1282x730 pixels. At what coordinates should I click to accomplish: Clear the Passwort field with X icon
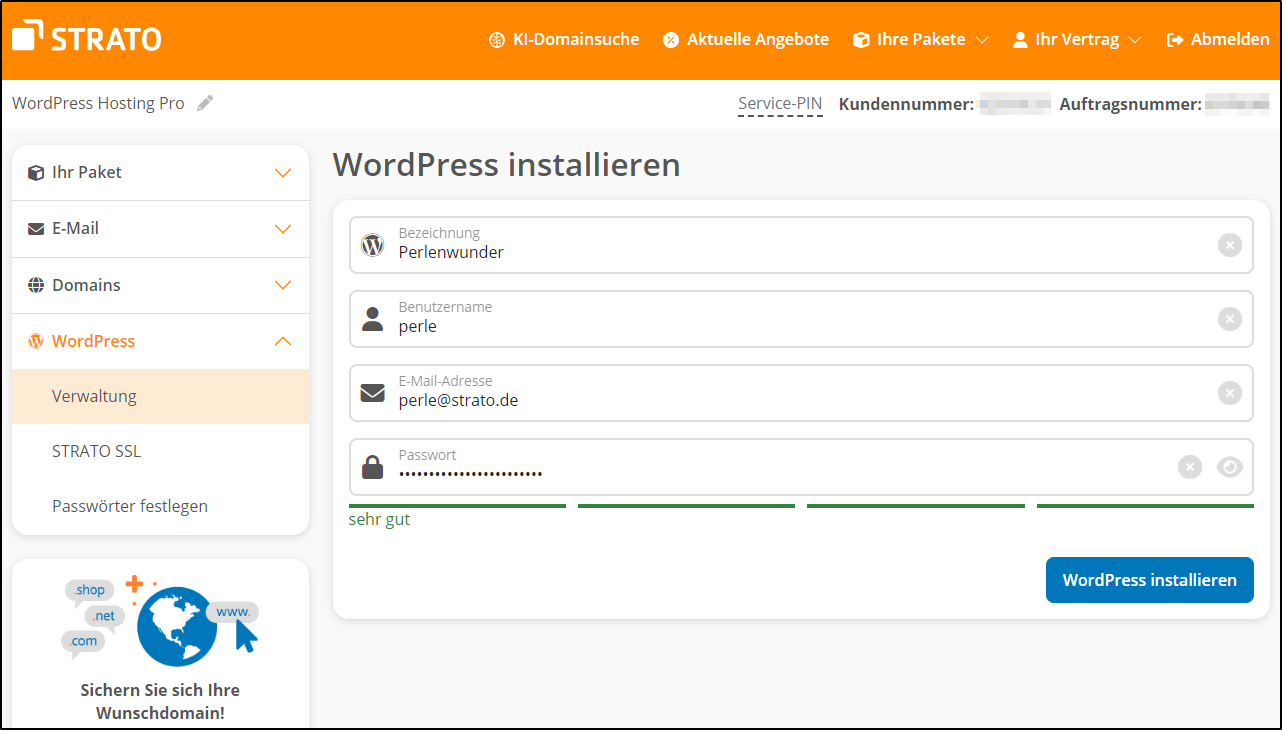pos(1189,467)
